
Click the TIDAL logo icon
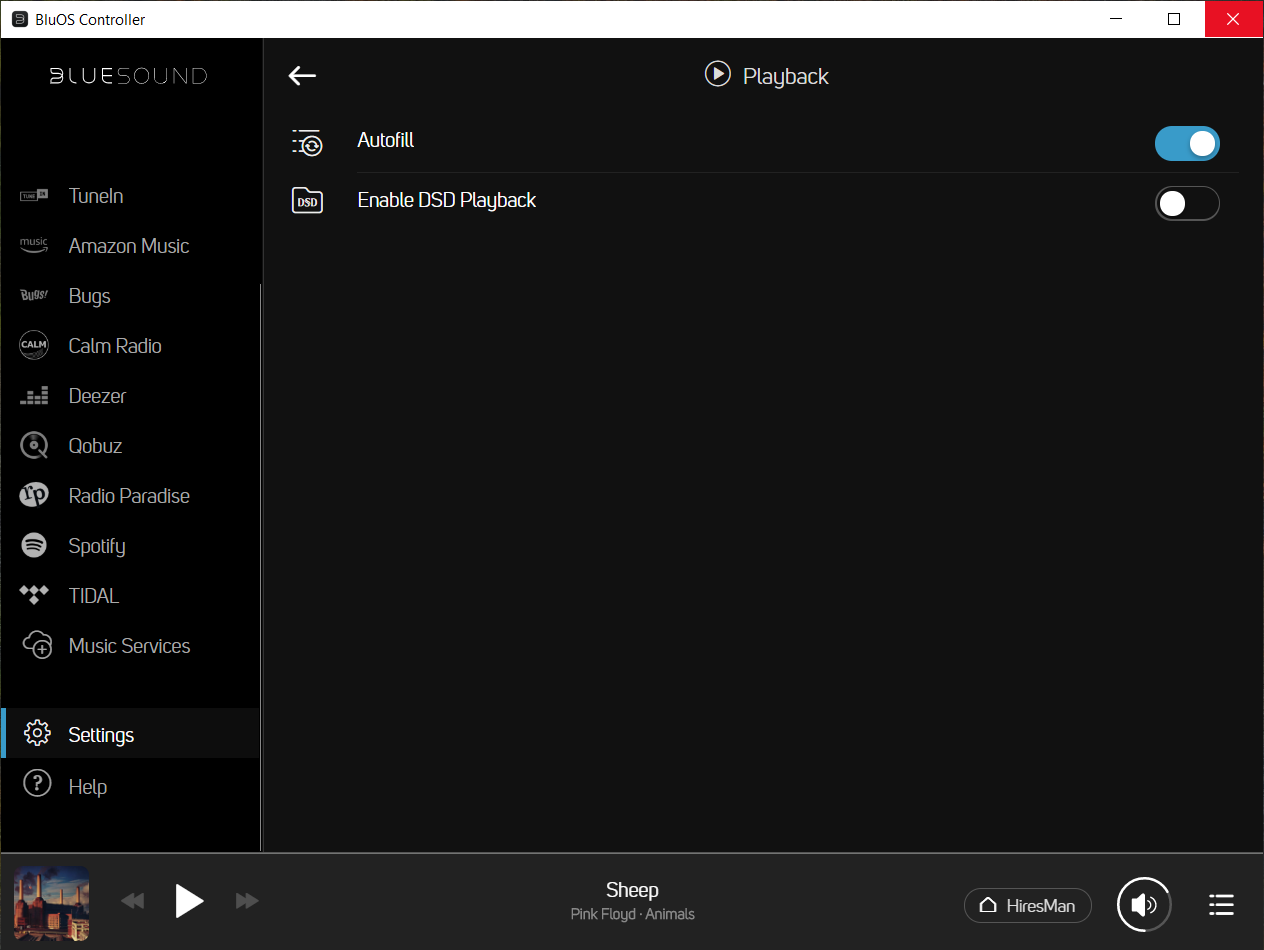(34, 596)
